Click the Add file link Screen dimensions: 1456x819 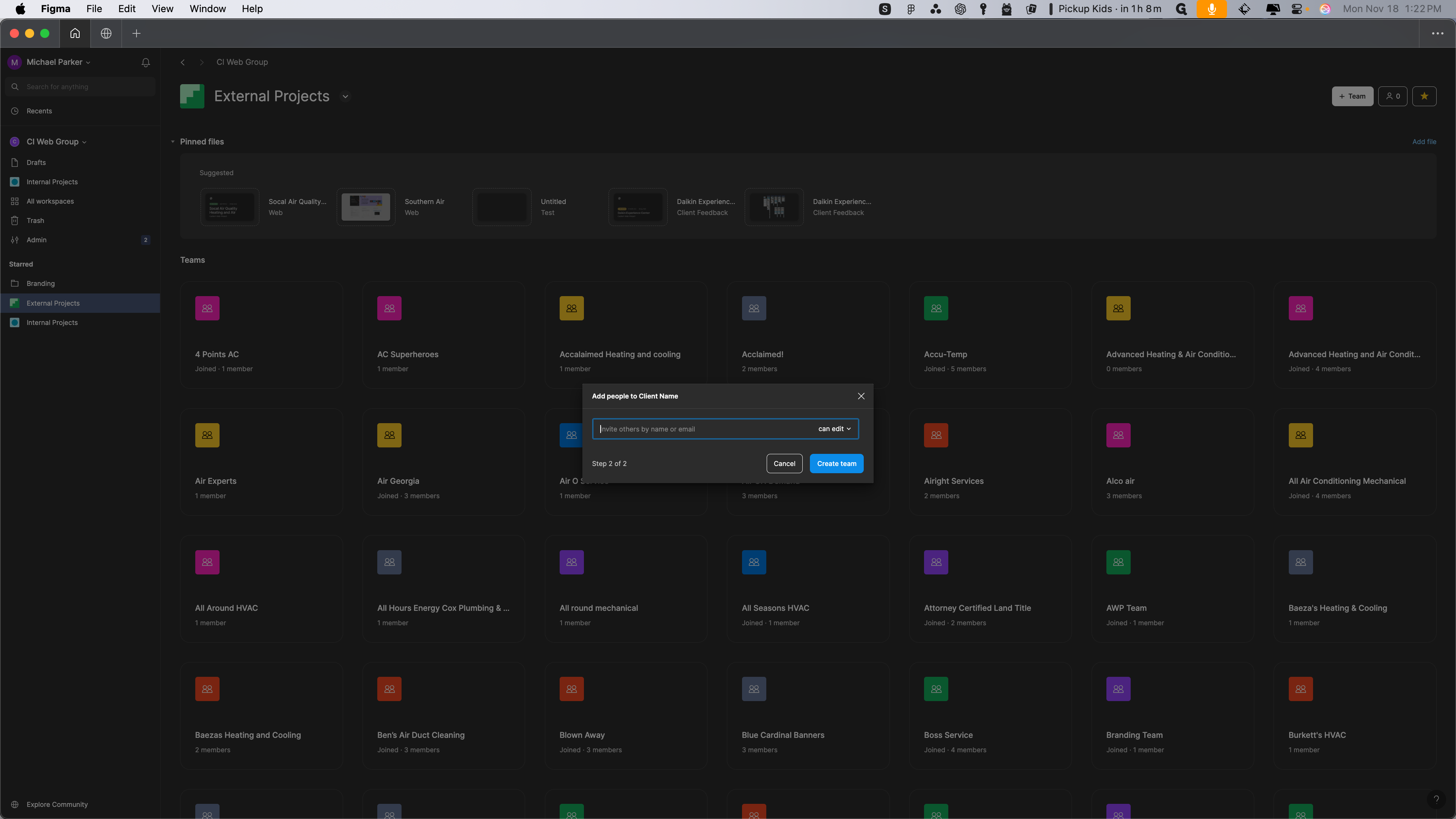tap(1424, 142)
